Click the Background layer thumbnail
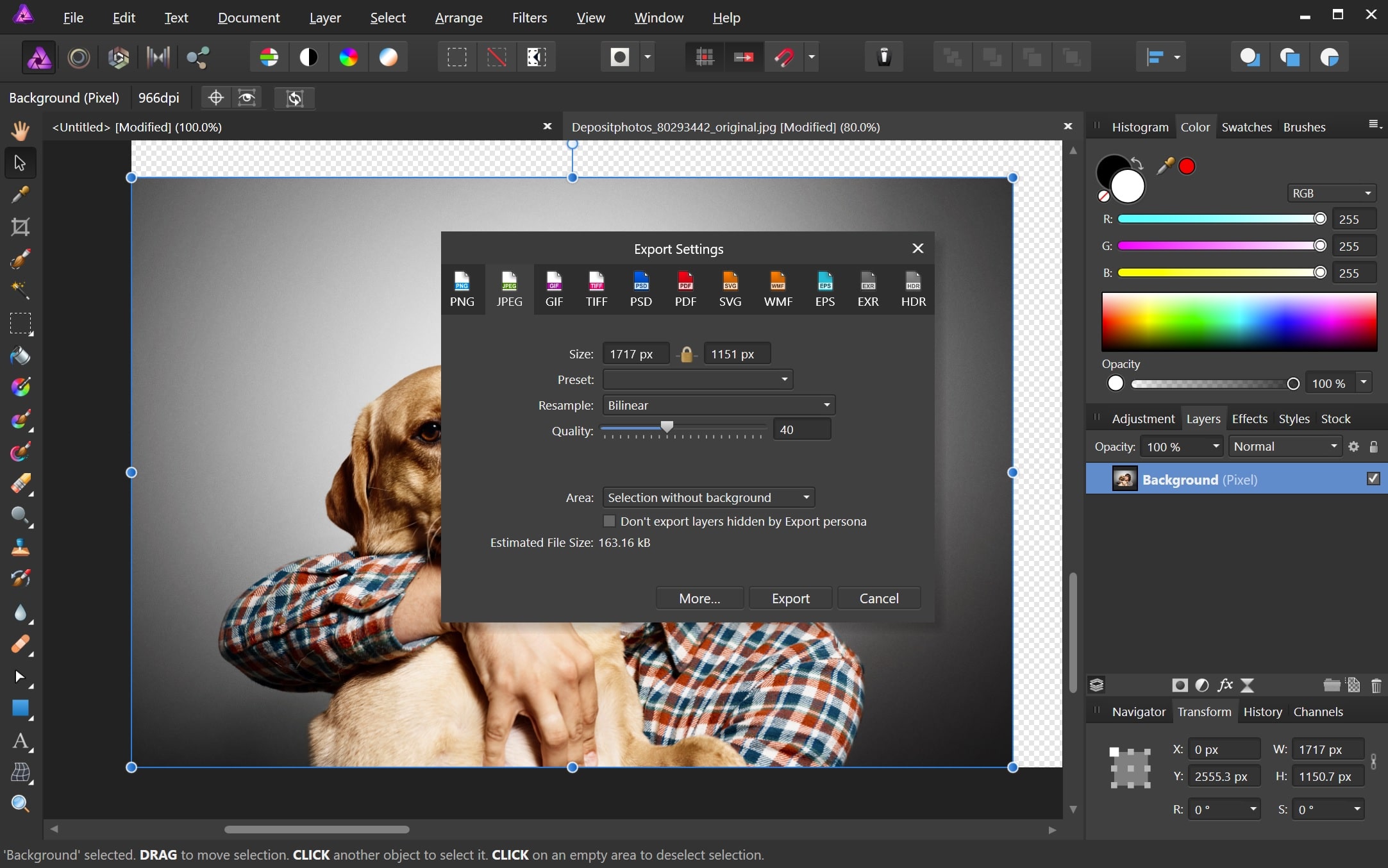Image resolution: width=1388 pixels, height=868 pixels. pyautogui.click(x=1124, y=480)
